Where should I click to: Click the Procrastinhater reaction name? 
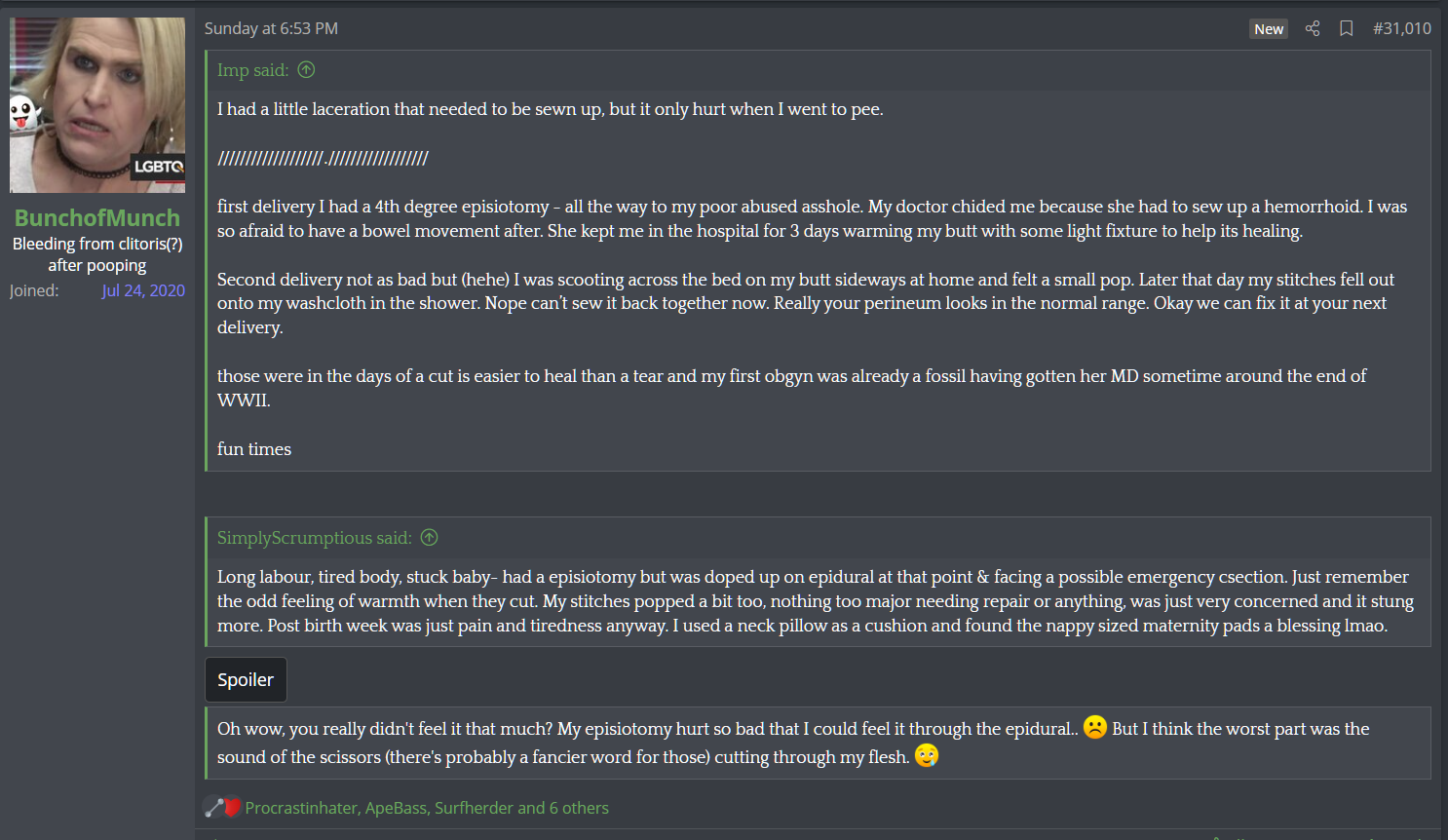(301, 808)
